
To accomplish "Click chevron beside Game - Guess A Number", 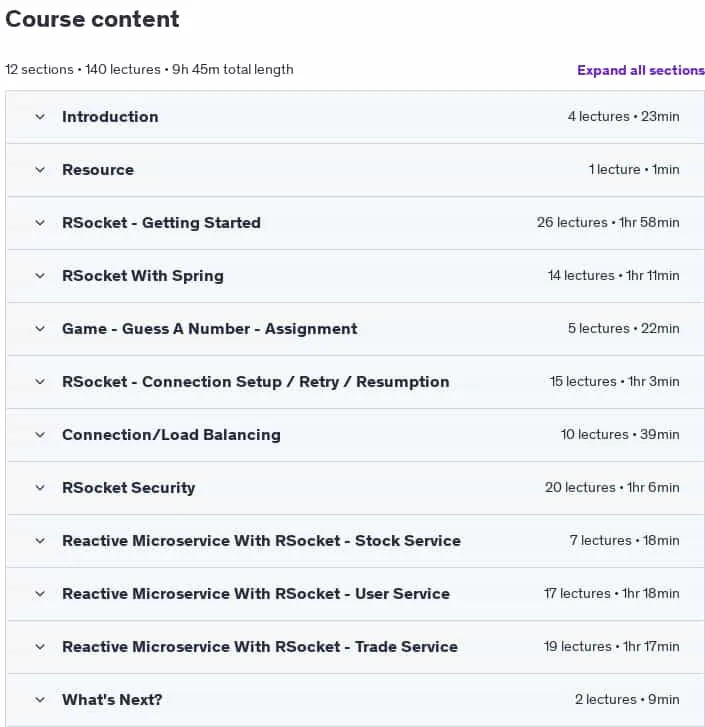I will [40, 329].
